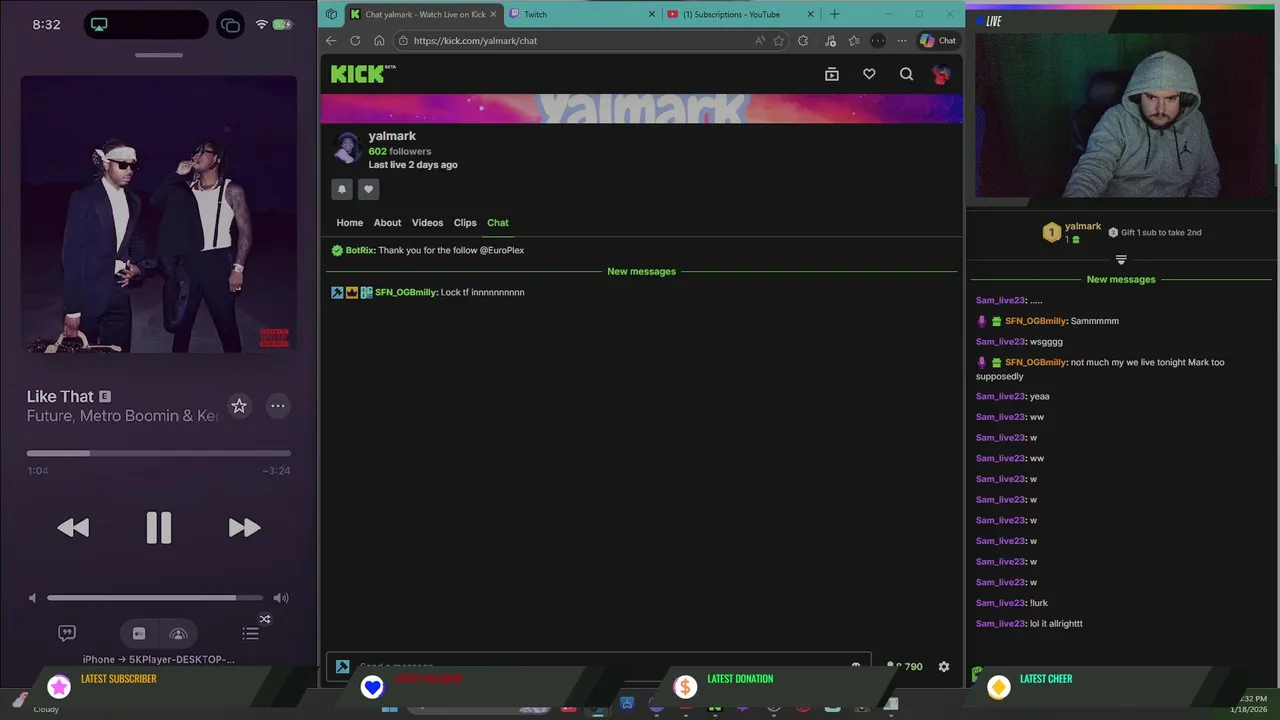1280x720 pixels.
Task: Open Kick search
Action: click(906, 74)
